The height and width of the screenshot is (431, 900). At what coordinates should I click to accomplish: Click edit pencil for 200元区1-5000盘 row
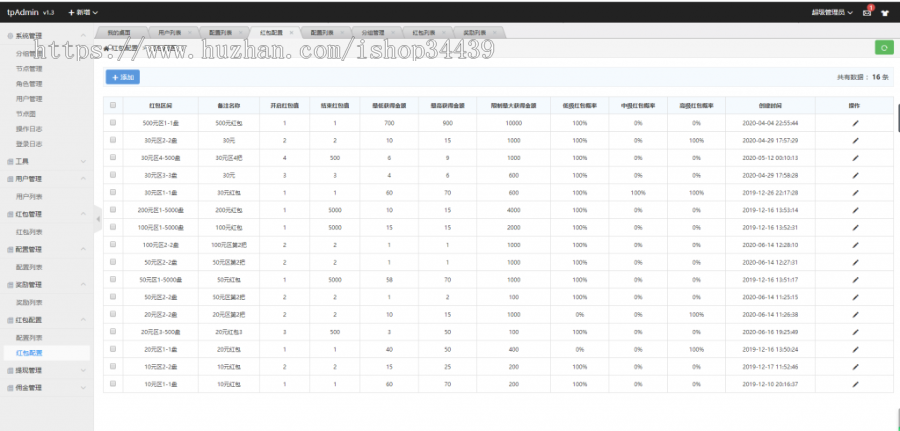pyautogui.click(x=855, y=209)
